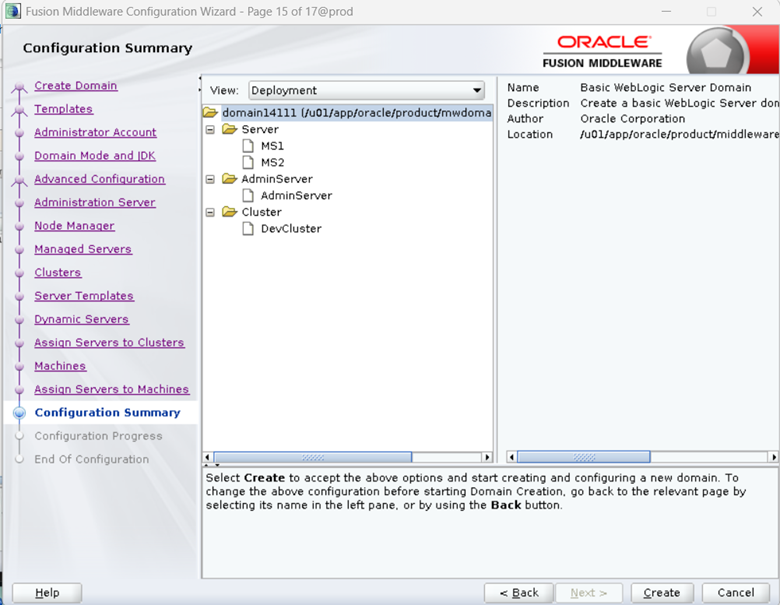Image resolution: width=780 pixels, height=605 pixels.
Task: Open Server Templates step
Action: (x=84, y=296)
